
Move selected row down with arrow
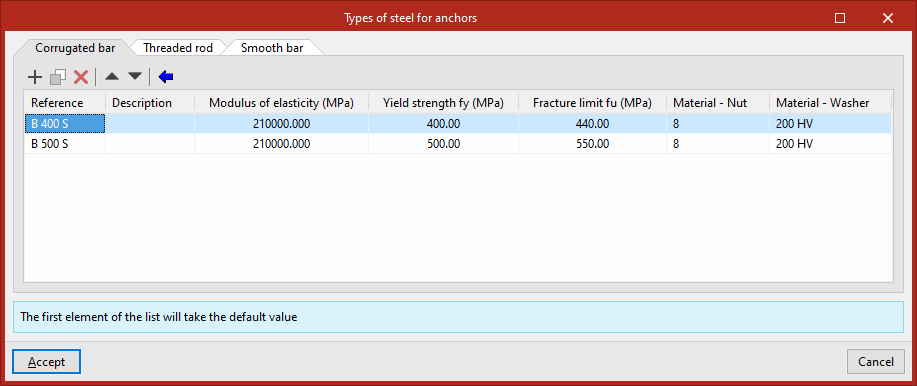[x=135, y=76]
